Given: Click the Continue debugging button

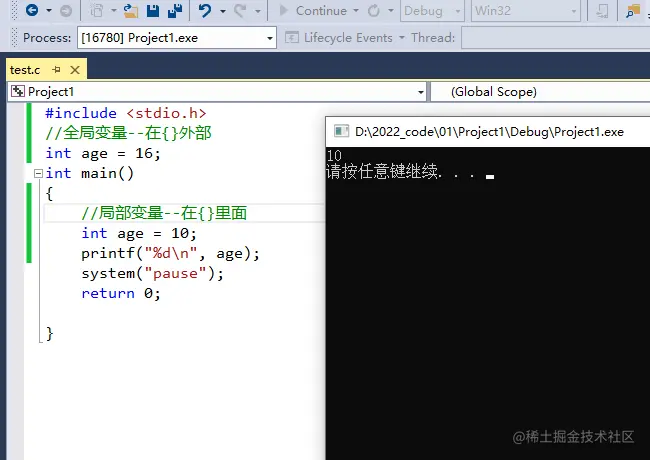Looking at the screenshot, I should pyautogui.click(x=313, y=11).
